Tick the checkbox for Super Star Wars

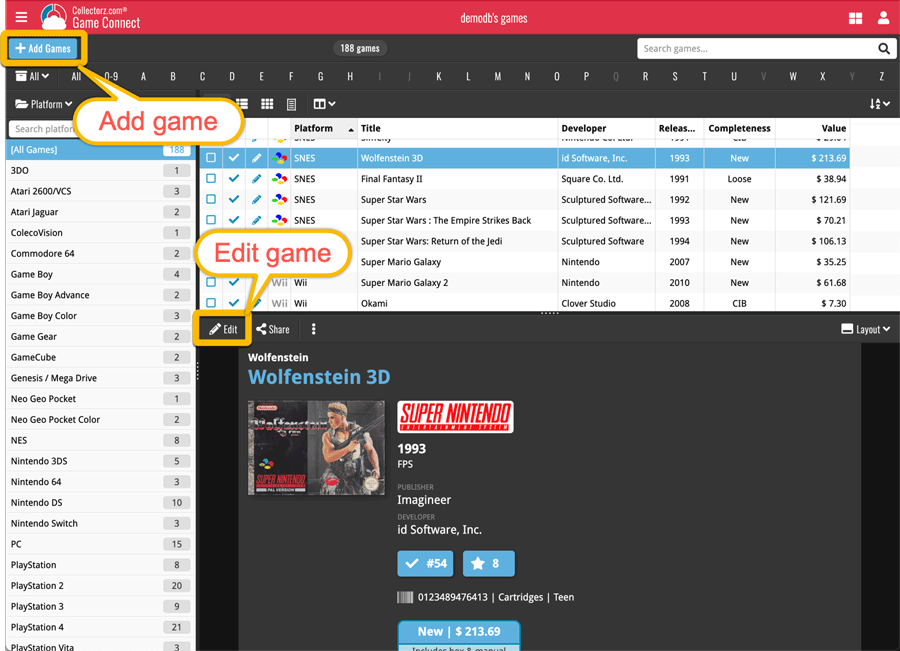pyautogui.click(x=211, y=199)
